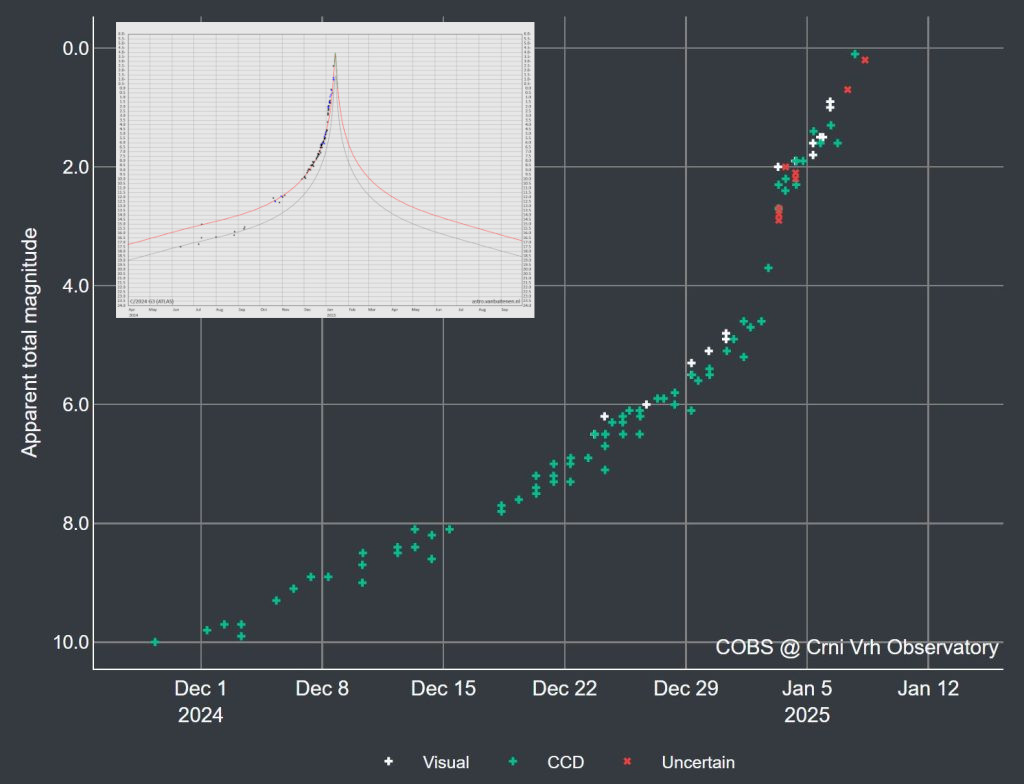Click the 'Dec 15' axis label
This screenshot has width=1024, height=784.
443,689
